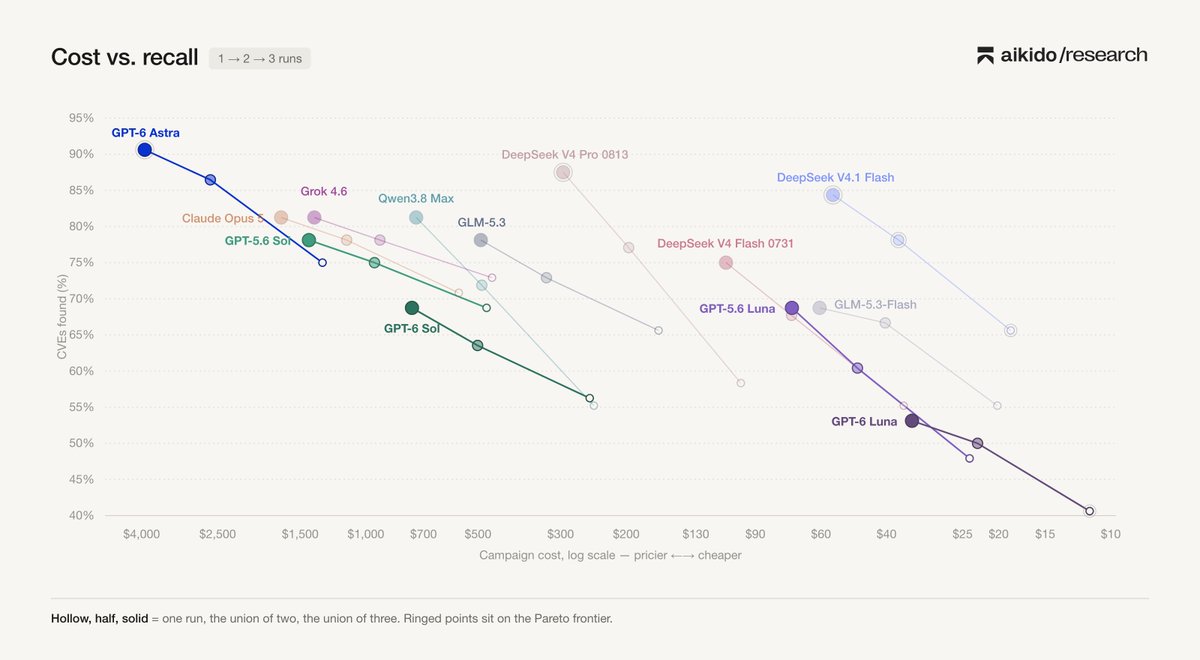The height and width of the screenshot is (660, 1200).
Task: Select the ringed DeepSeek V4.1 Flash marker
Action: click(x=833, y=195)
